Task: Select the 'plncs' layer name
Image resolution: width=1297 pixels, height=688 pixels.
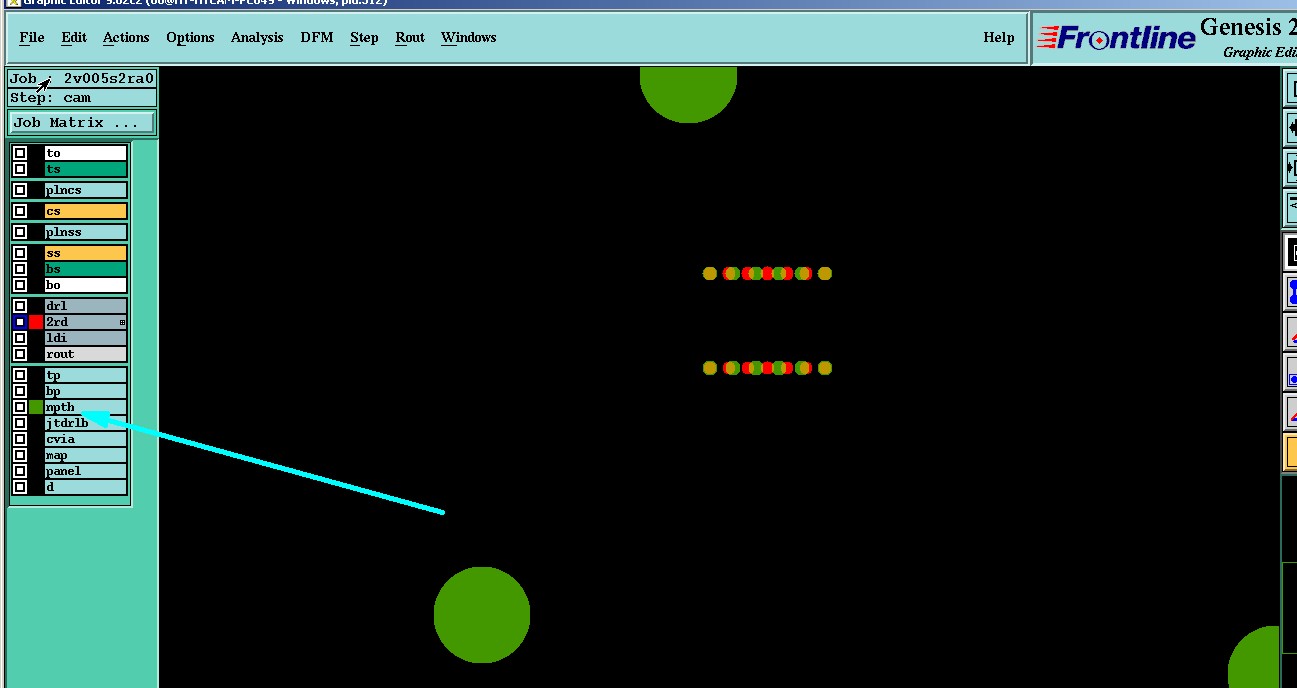Action: pos(86,190)
